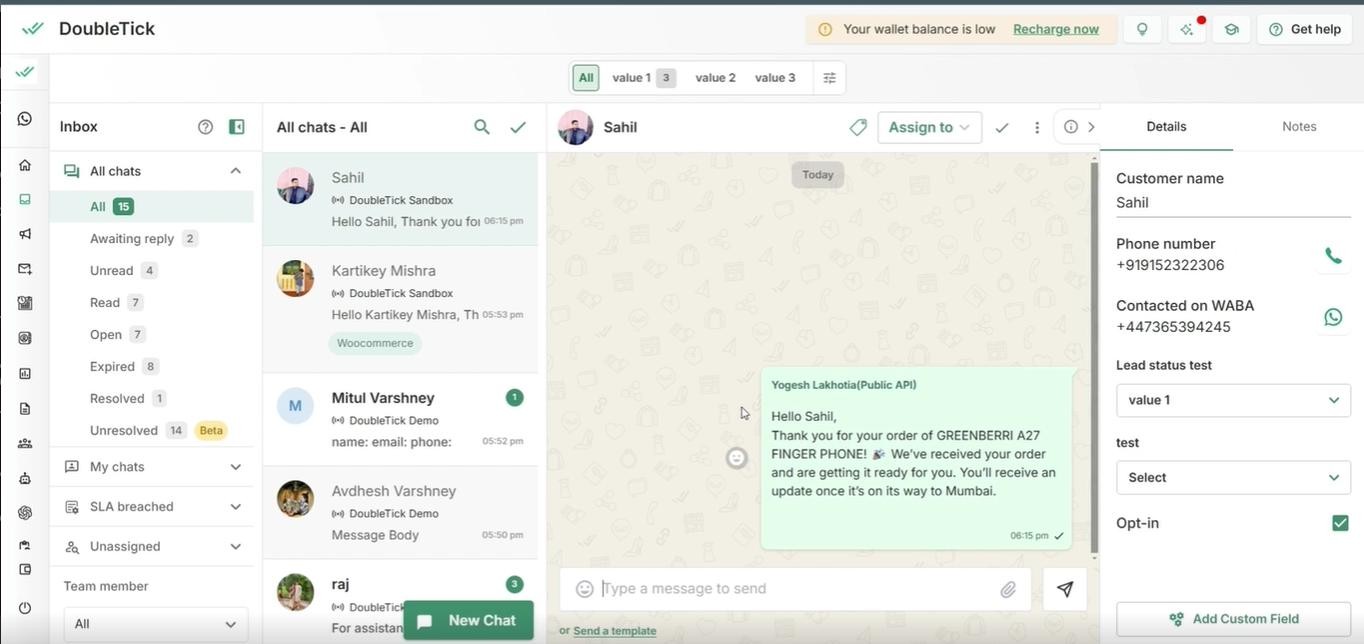The width and height of the screenshot is (1364, 644).
Task: Mark all chats with checkmark icon
Action: point(518,127)
